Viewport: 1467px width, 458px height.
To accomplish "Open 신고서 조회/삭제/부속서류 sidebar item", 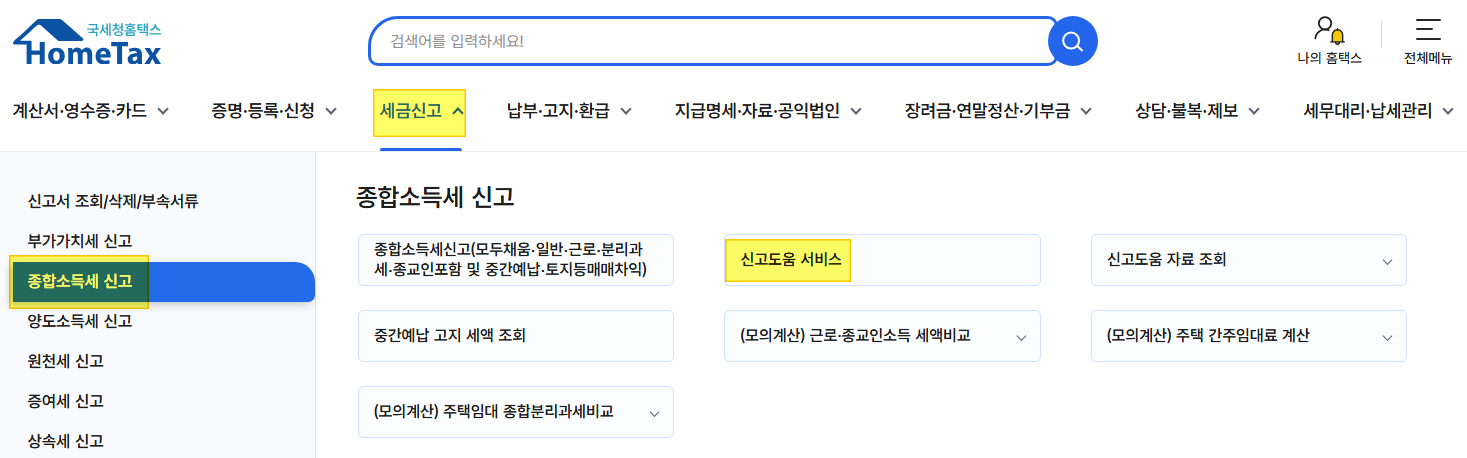I will (113, 201).
